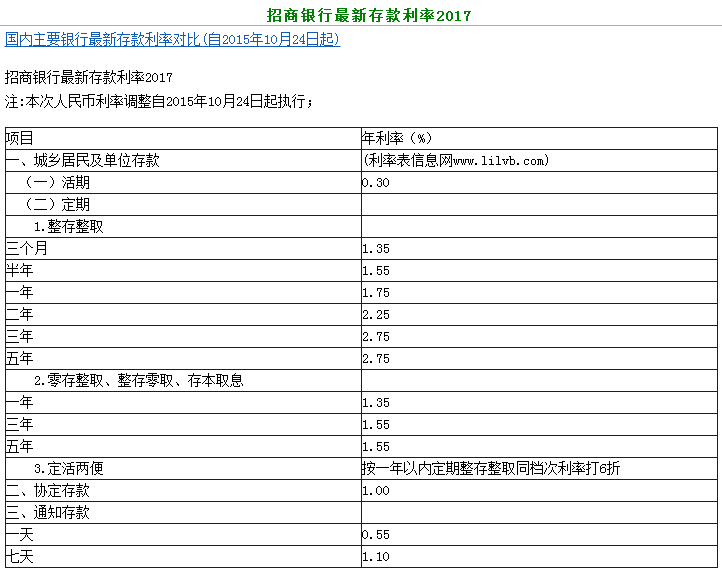Click the 0.55 rate value
722x578 pixels.
tap(376, 535)
